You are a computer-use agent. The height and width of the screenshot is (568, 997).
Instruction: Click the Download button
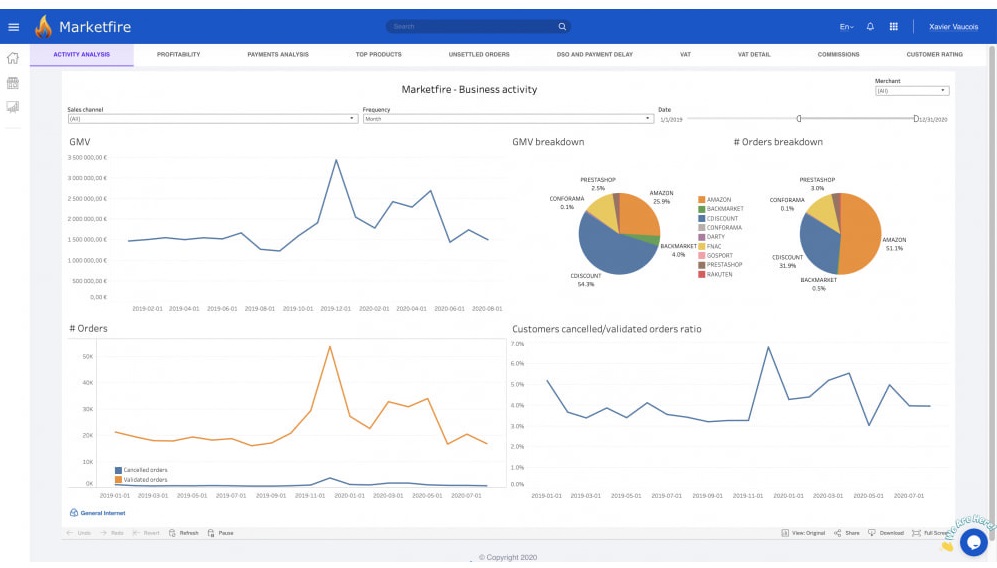click(886, 533)
